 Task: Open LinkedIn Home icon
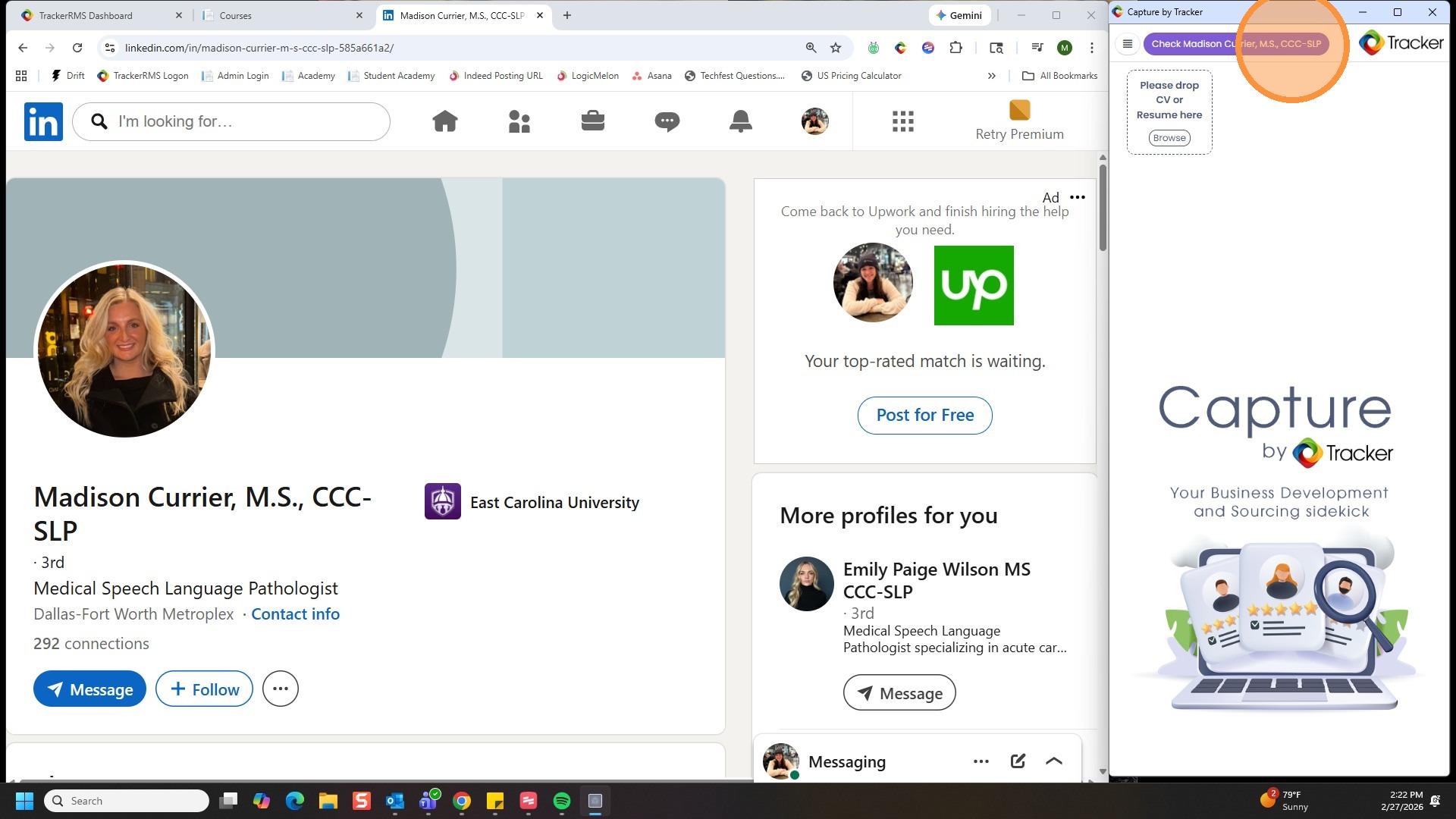(444, 121)
